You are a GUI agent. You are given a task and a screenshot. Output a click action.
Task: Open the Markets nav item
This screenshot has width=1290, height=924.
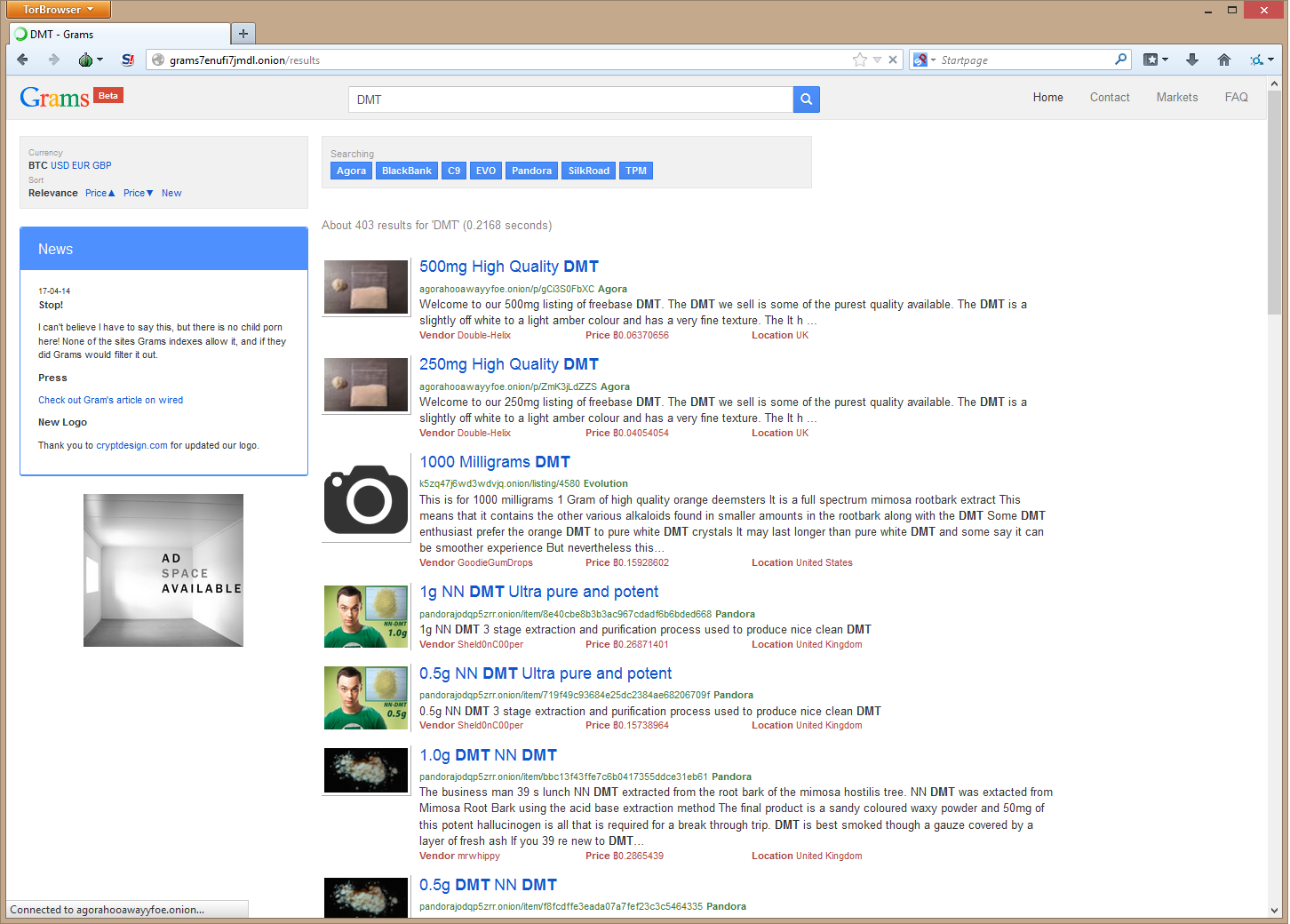pyautogui.click(x=1177, y=98)
